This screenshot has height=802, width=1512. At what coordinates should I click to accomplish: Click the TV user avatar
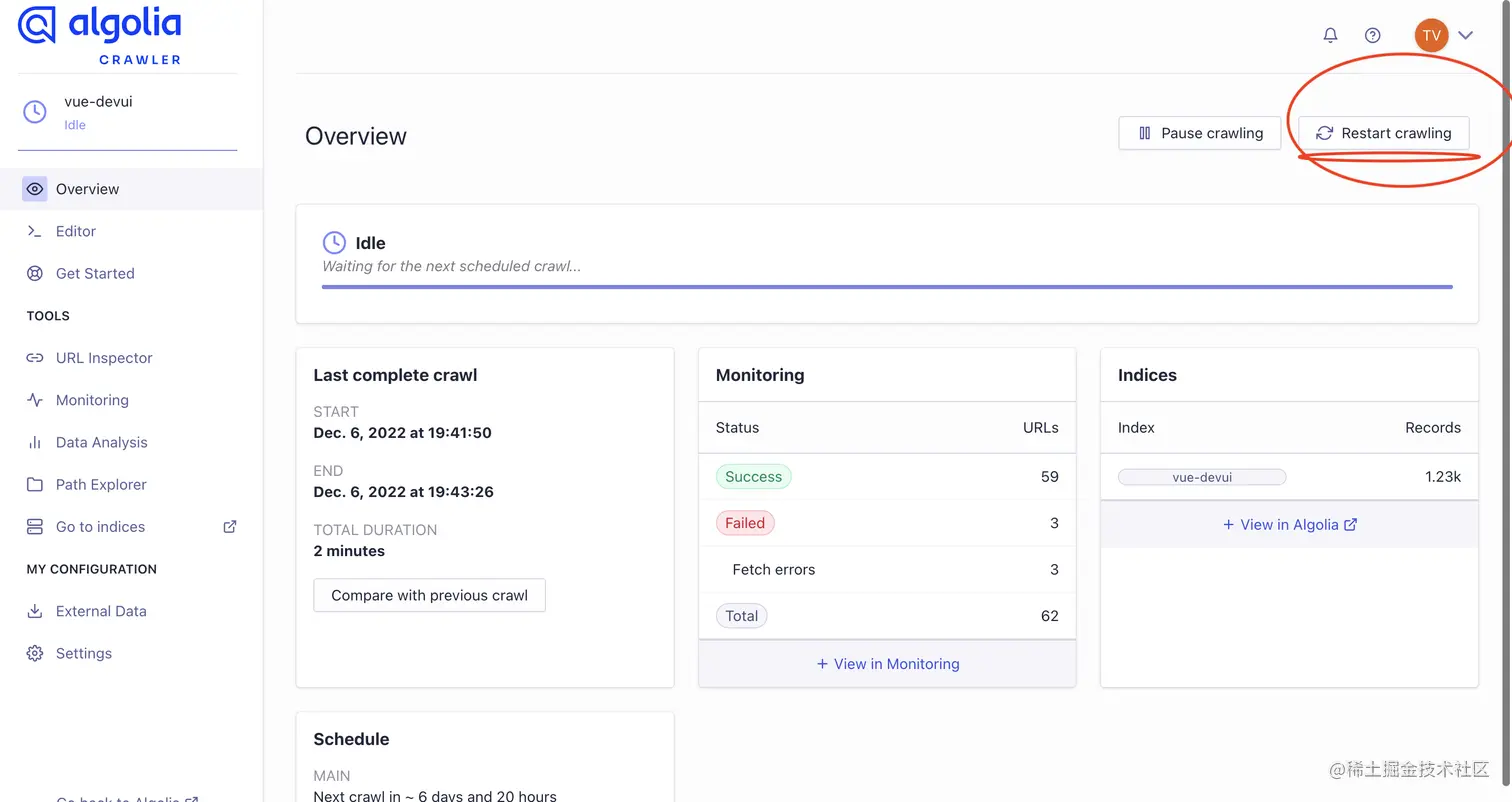coord(1431,35)
